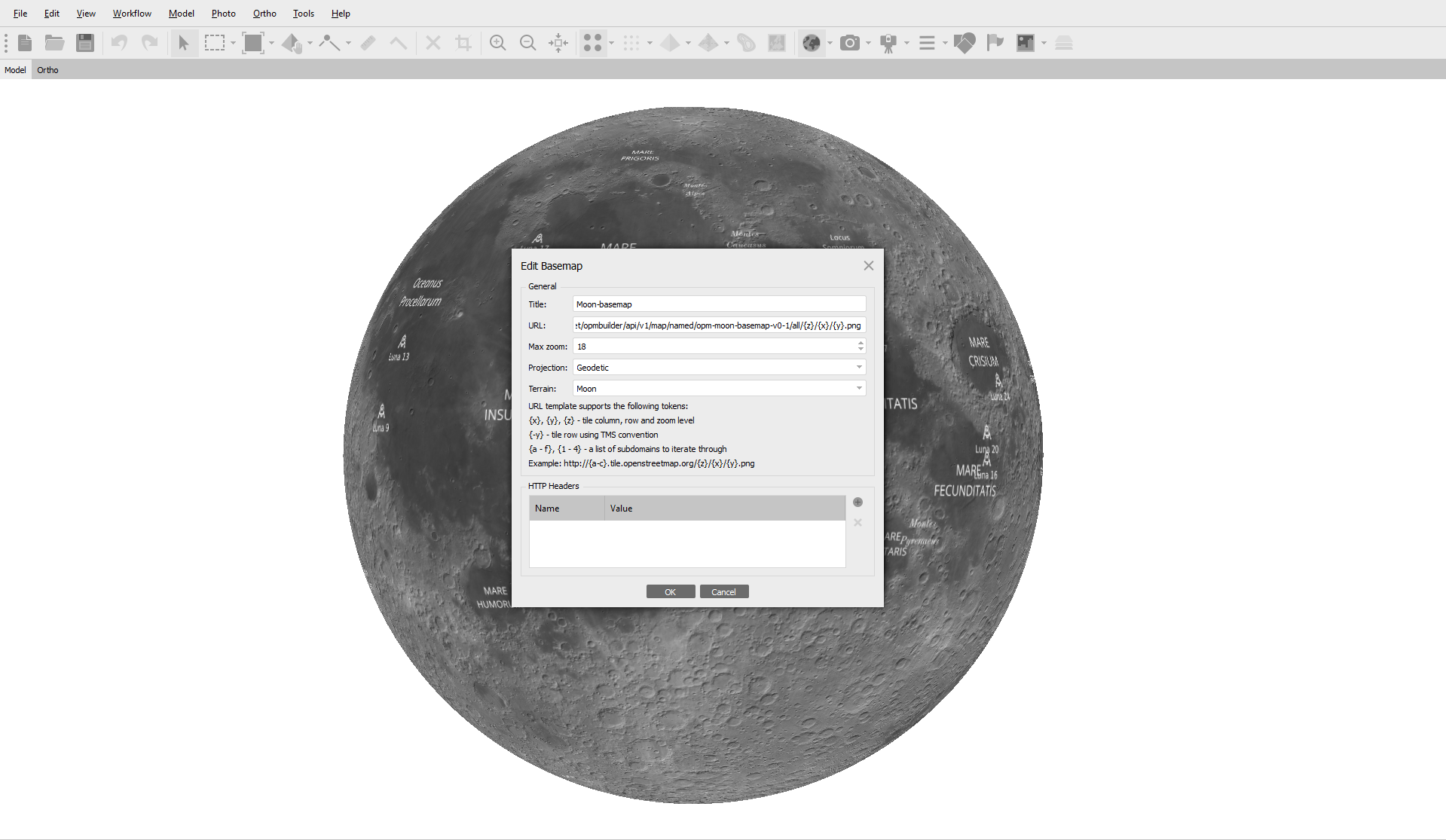Click the three-lines view icon

(x=927, y=43)
